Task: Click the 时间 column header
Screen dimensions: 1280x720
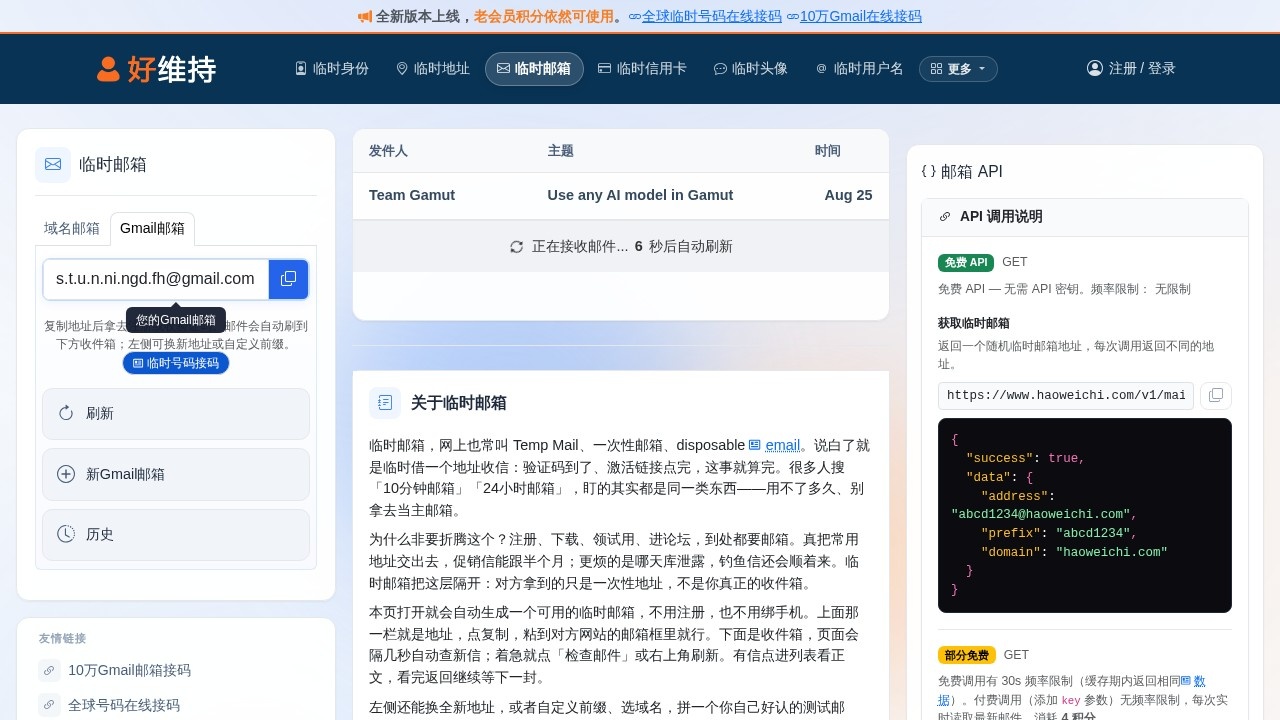Action: click(x=827, y=151)
